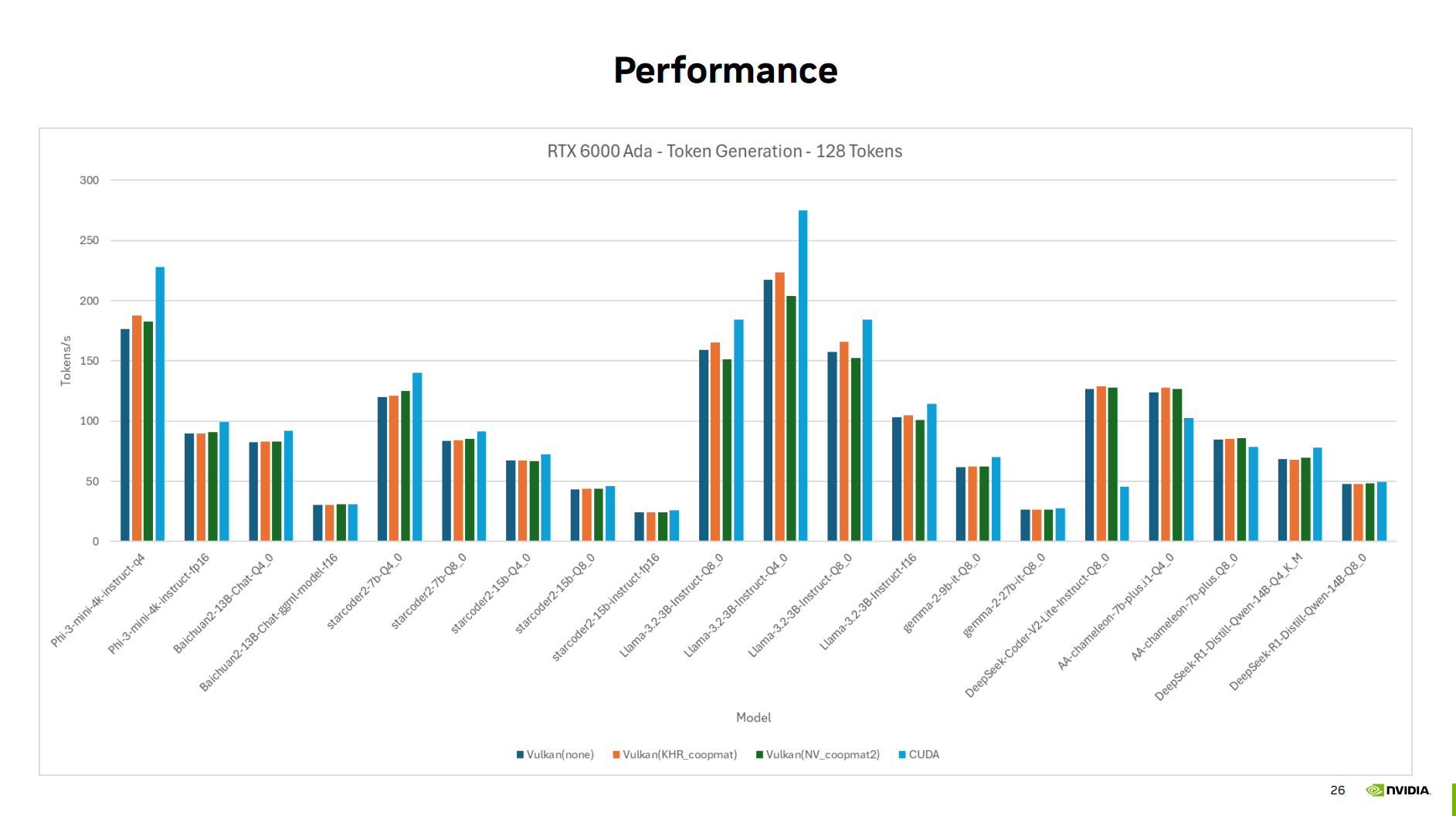This screenshot has height=816, width=1456.
Task: Select the CUDA bar for starcoder2-7b-Q4_0
Action: (x=417, y=457)
